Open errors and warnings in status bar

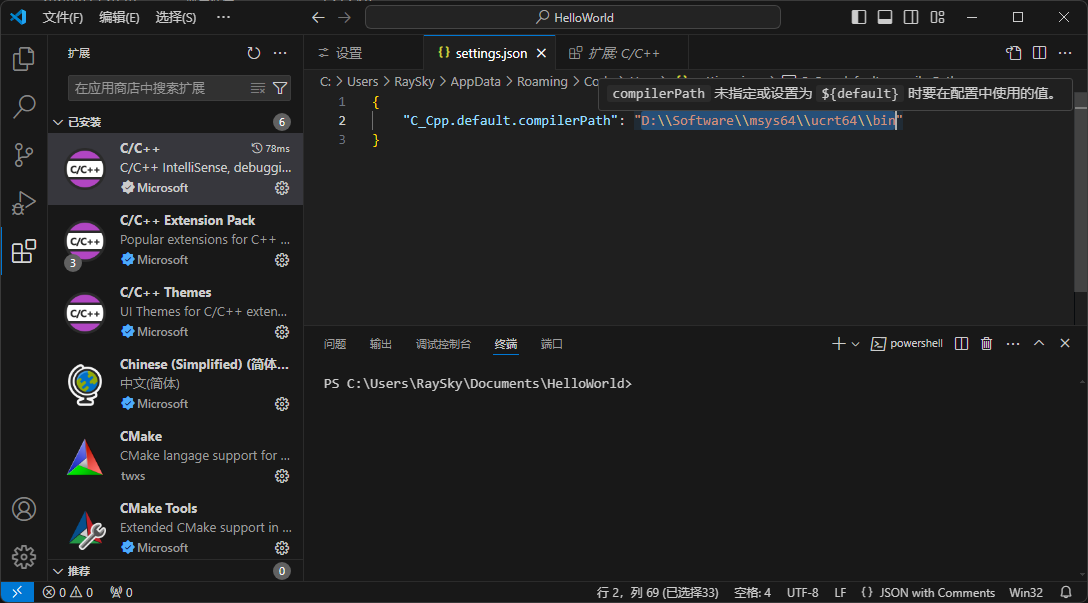(67, 593)
